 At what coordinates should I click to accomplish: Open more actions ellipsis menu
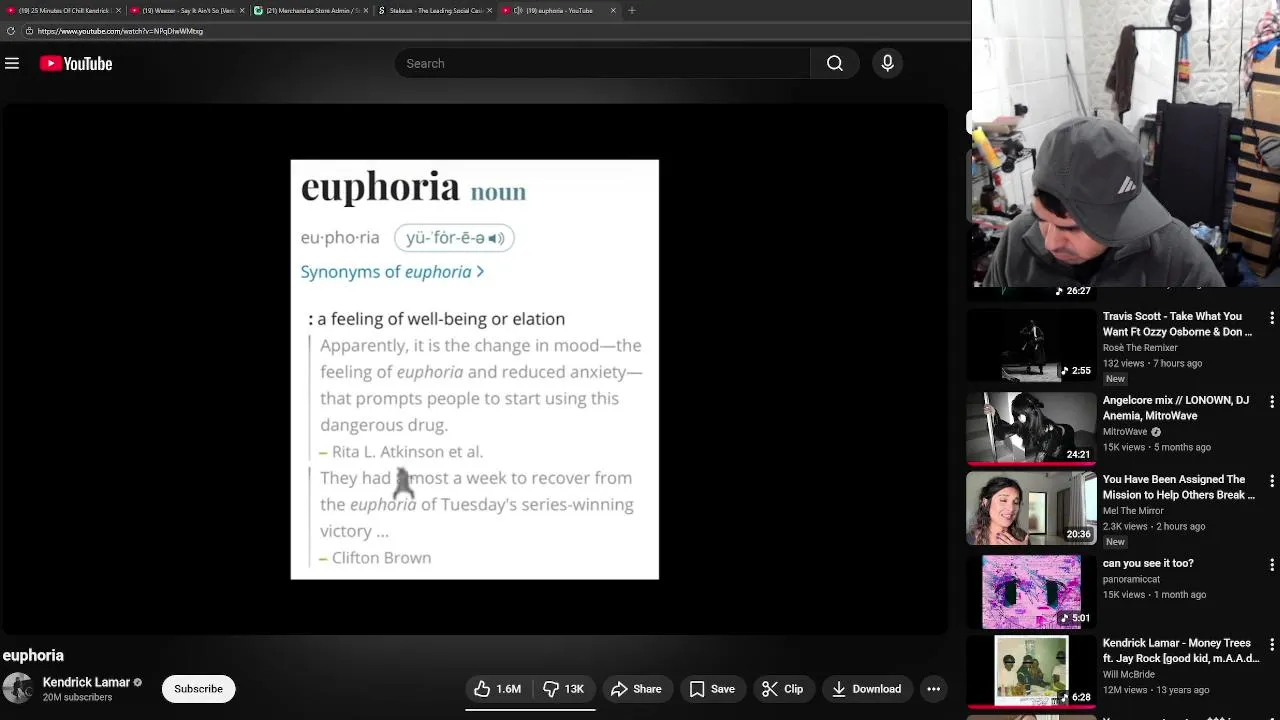[933, 689]
